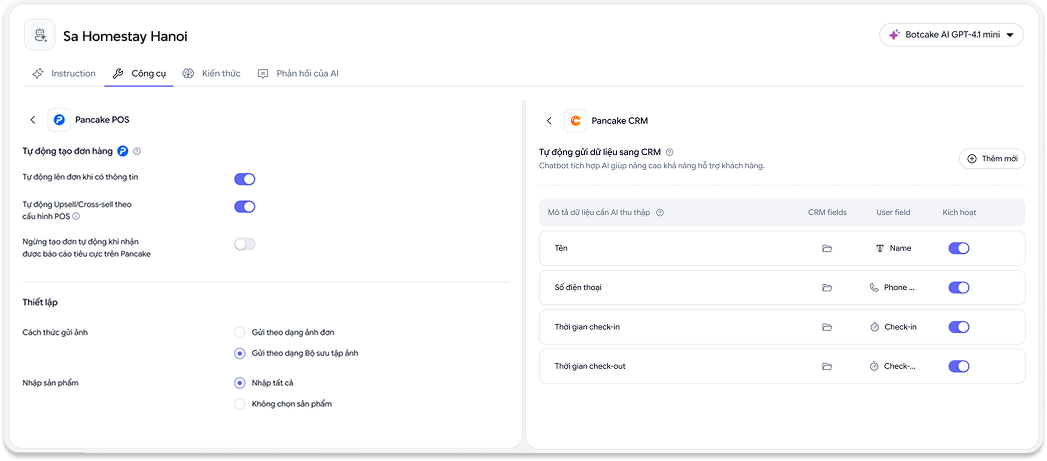
Task: Click the Pancake POS logo icon
Action: click(59, 120)
